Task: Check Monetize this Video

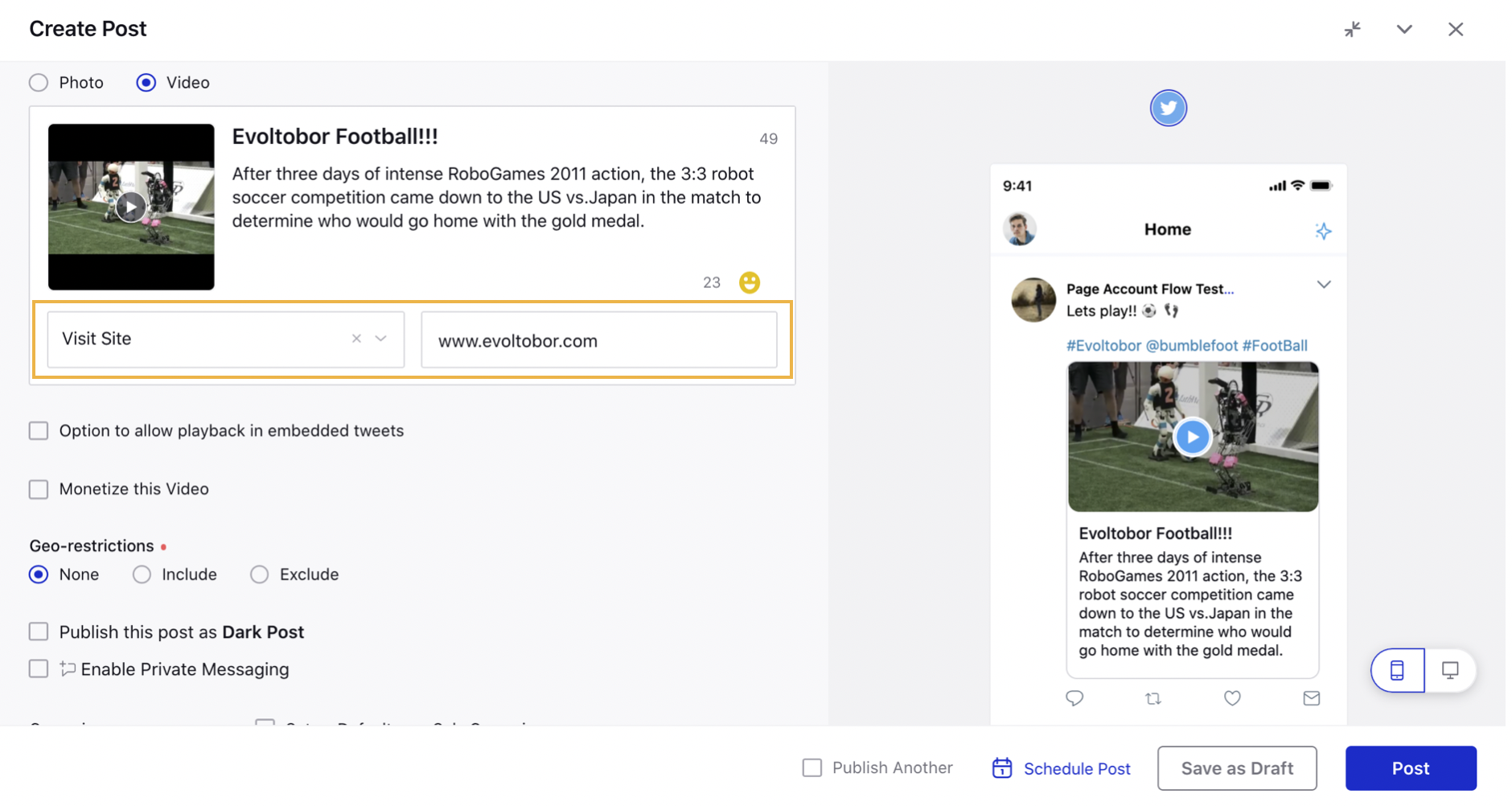Action: coord(39,489)
